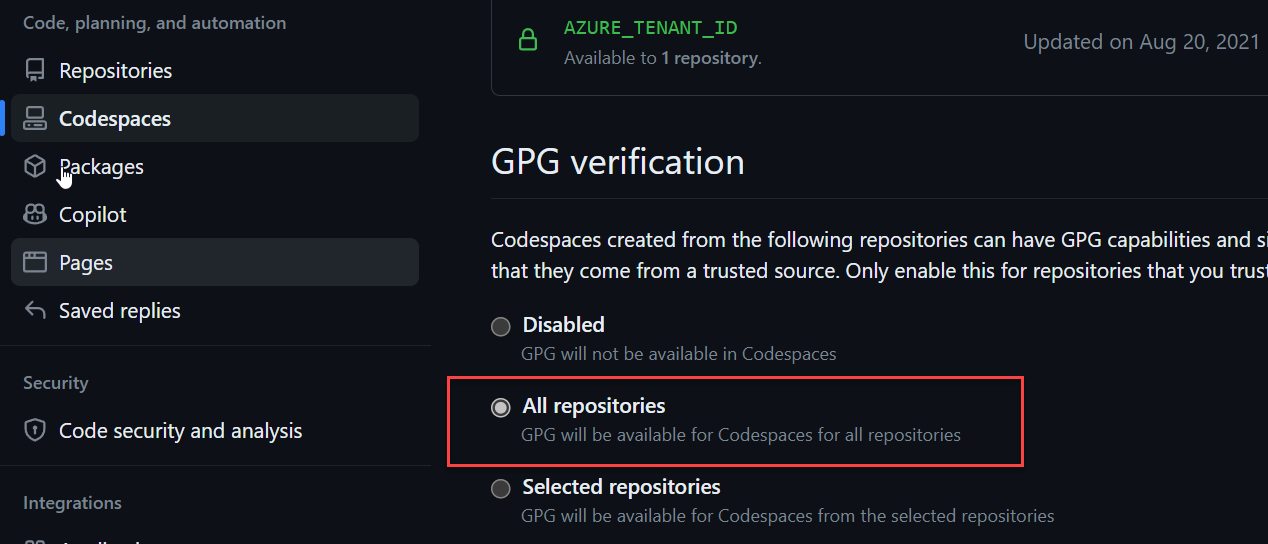
Task: Click the Saved replies arrow icon
Action: tap(35, 311)
